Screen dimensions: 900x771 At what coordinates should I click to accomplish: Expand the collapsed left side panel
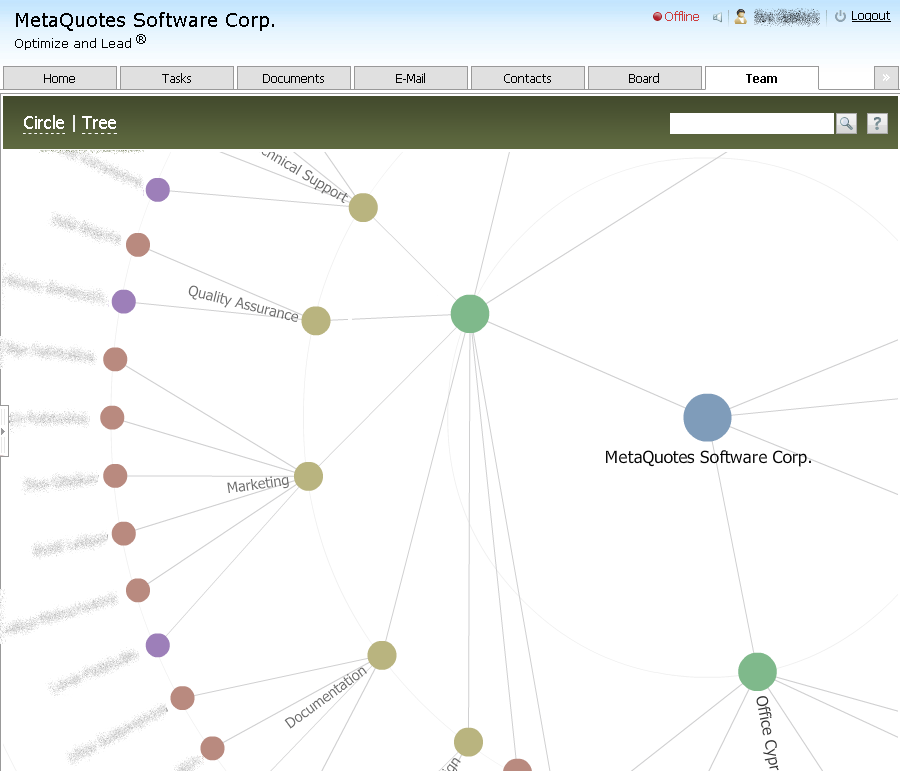[x=4, y=431]
